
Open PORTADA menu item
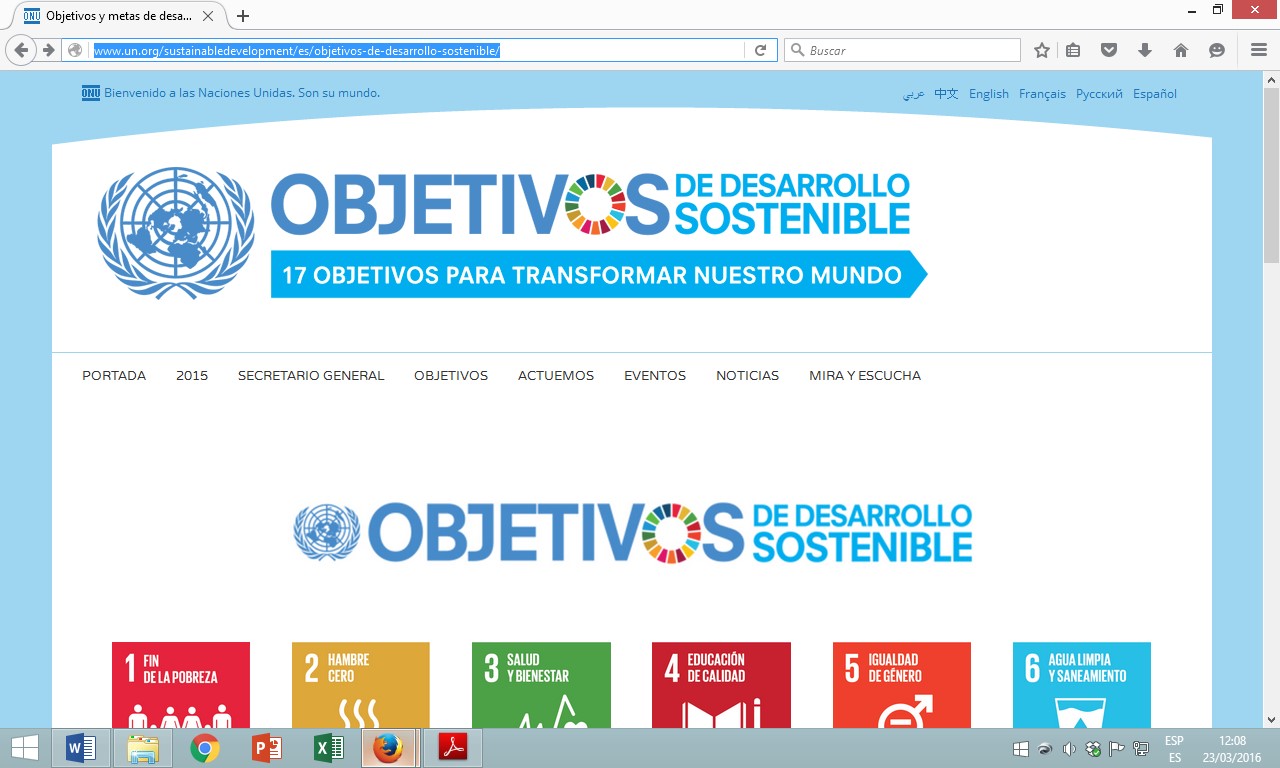point(114,376)
